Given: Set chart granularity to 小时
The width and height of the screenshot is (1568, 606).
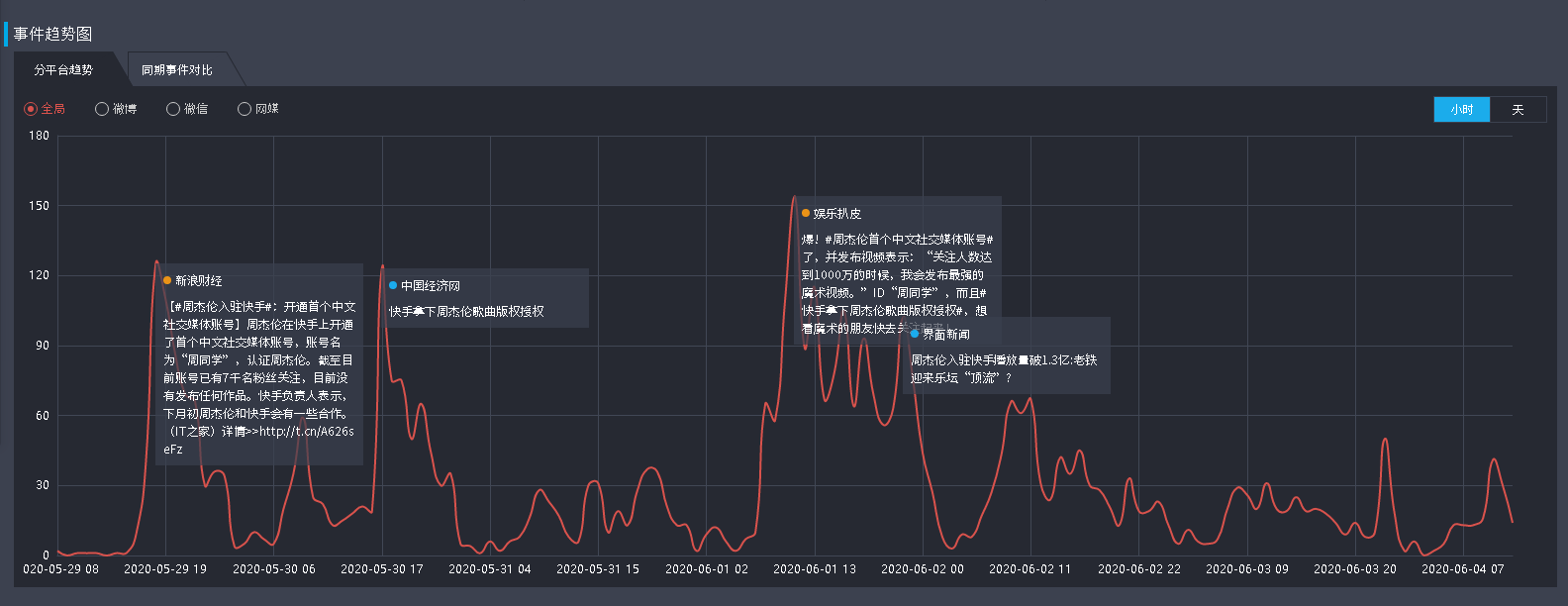Looking at the screenshot, I should point(1461,110).
